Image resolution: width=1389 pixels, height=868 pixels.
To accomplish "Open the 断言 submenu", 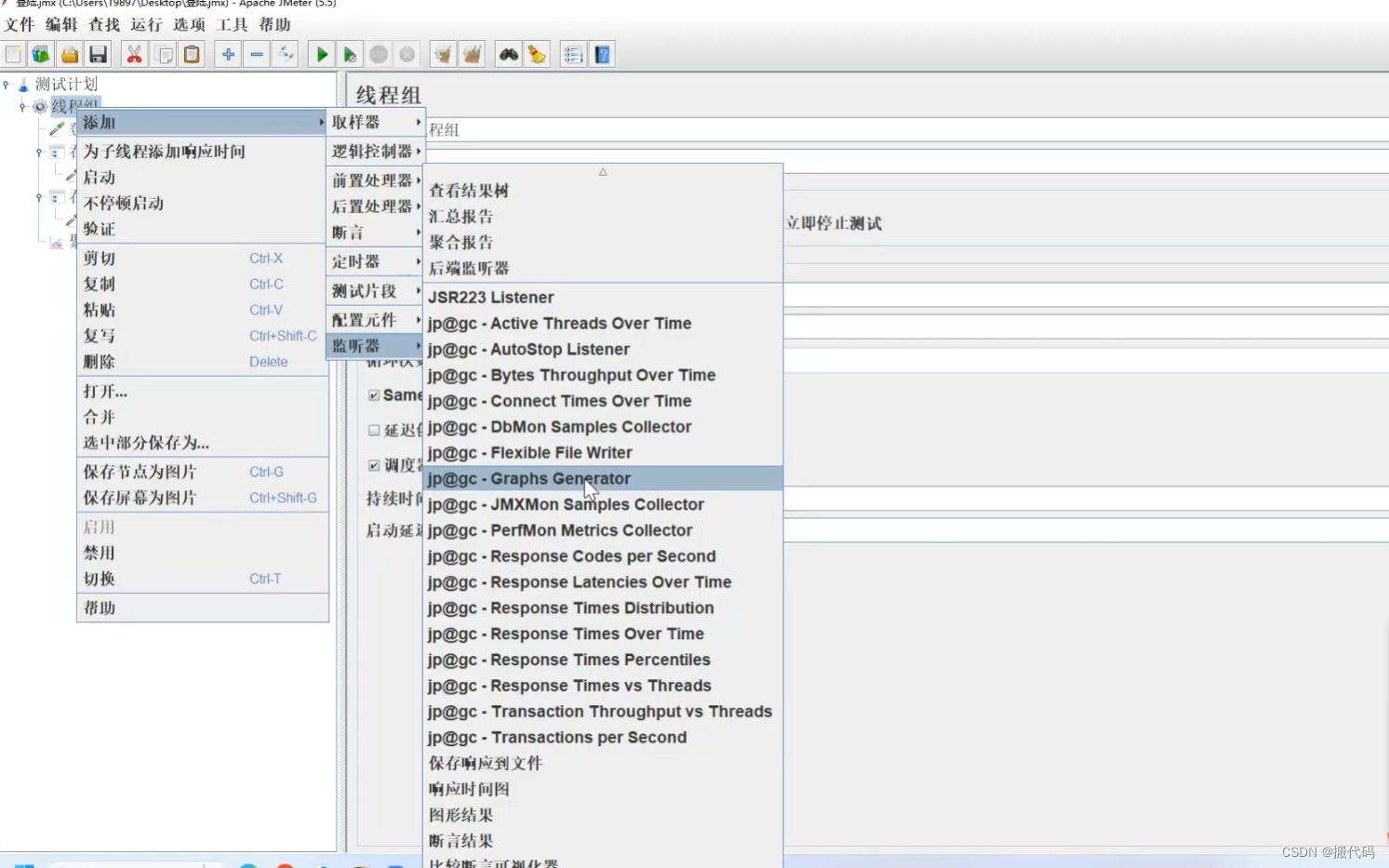I will click(x=375, y=233).
